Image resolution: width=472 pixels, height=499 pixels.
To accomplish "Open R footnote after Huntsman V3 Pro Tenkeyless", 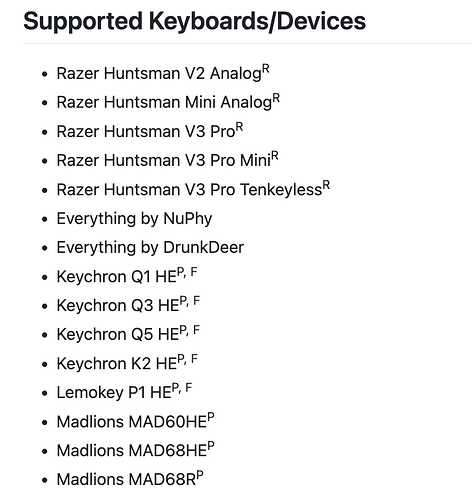I will (x=326, y=186).
